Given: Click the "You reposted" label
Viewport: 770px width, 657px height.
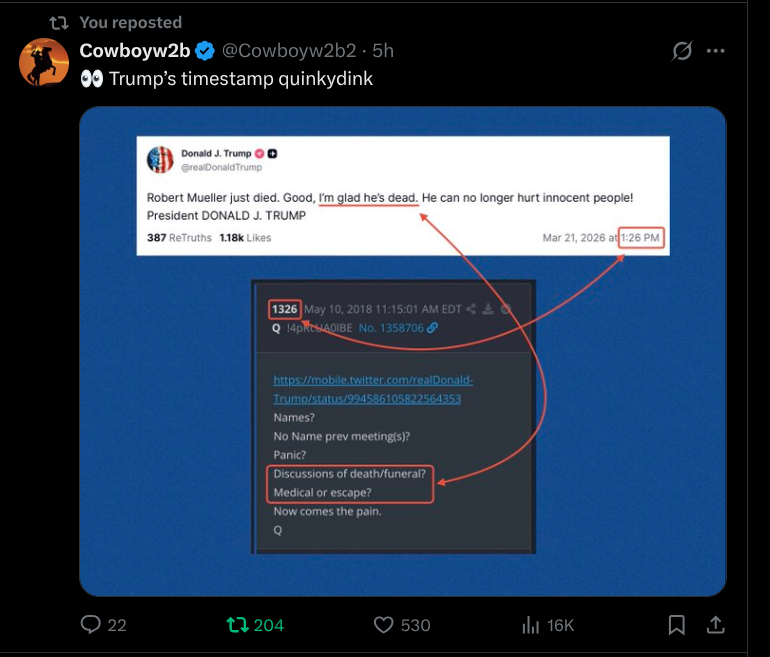Looking at the screenshot, I should coord(130,22).
